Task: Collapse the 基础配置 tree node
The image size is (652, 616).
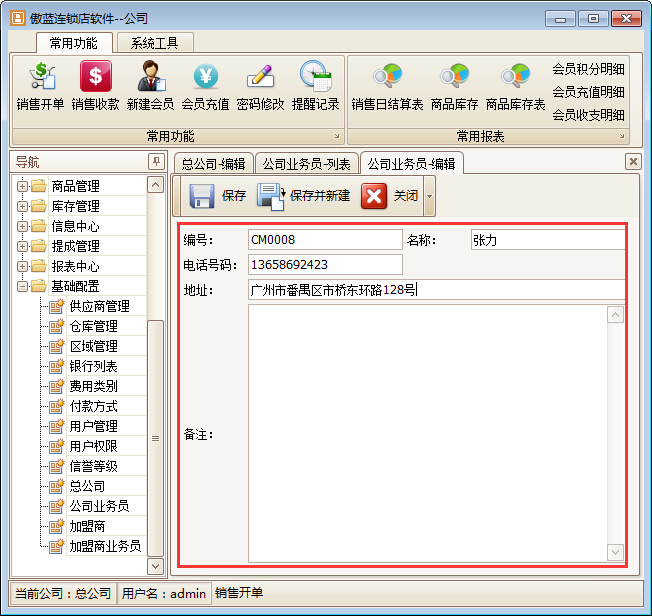Action: coord(22,286)
